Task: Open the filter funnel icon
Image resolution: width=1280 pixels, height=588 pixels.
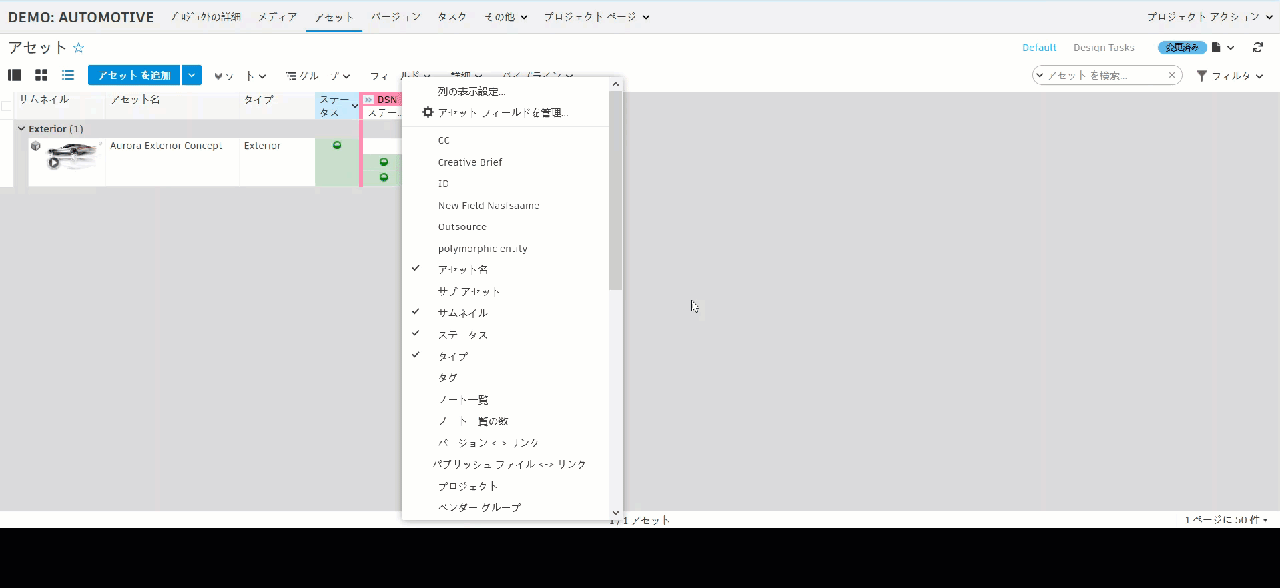Action: pos(1201,75)
